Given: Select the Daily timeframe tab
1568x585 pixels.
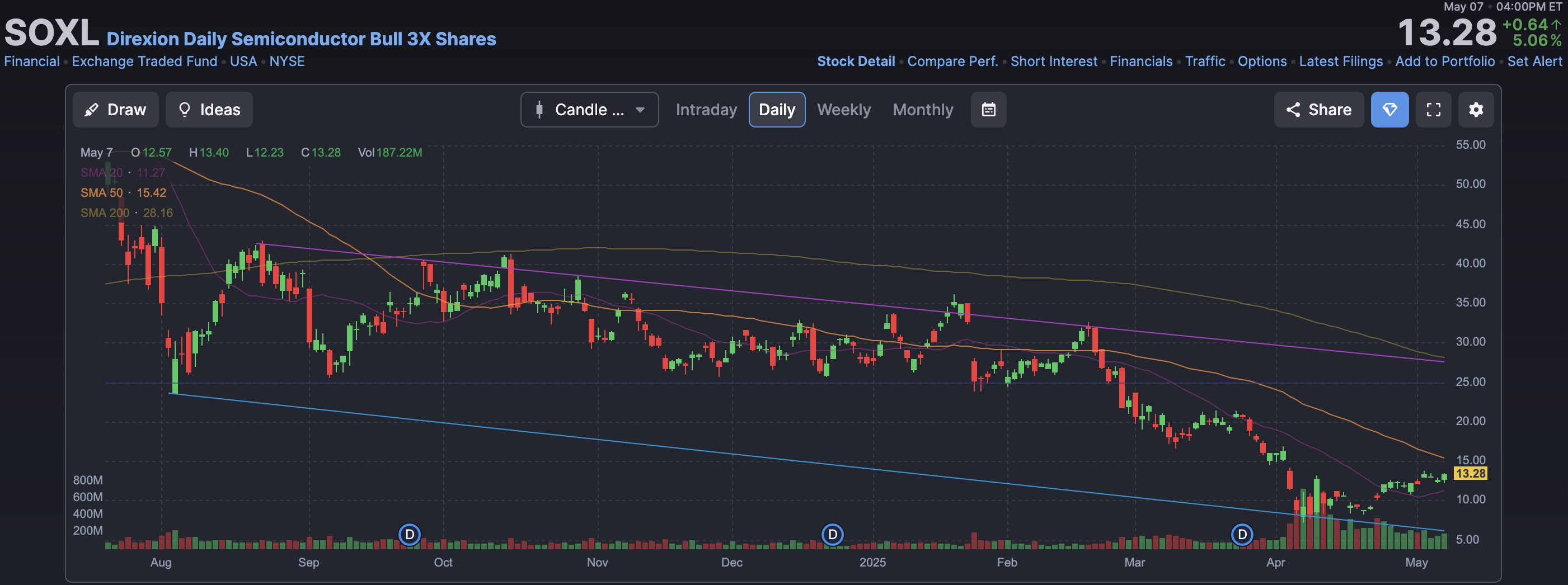Looking at the screenshot, I should point(777,110).
